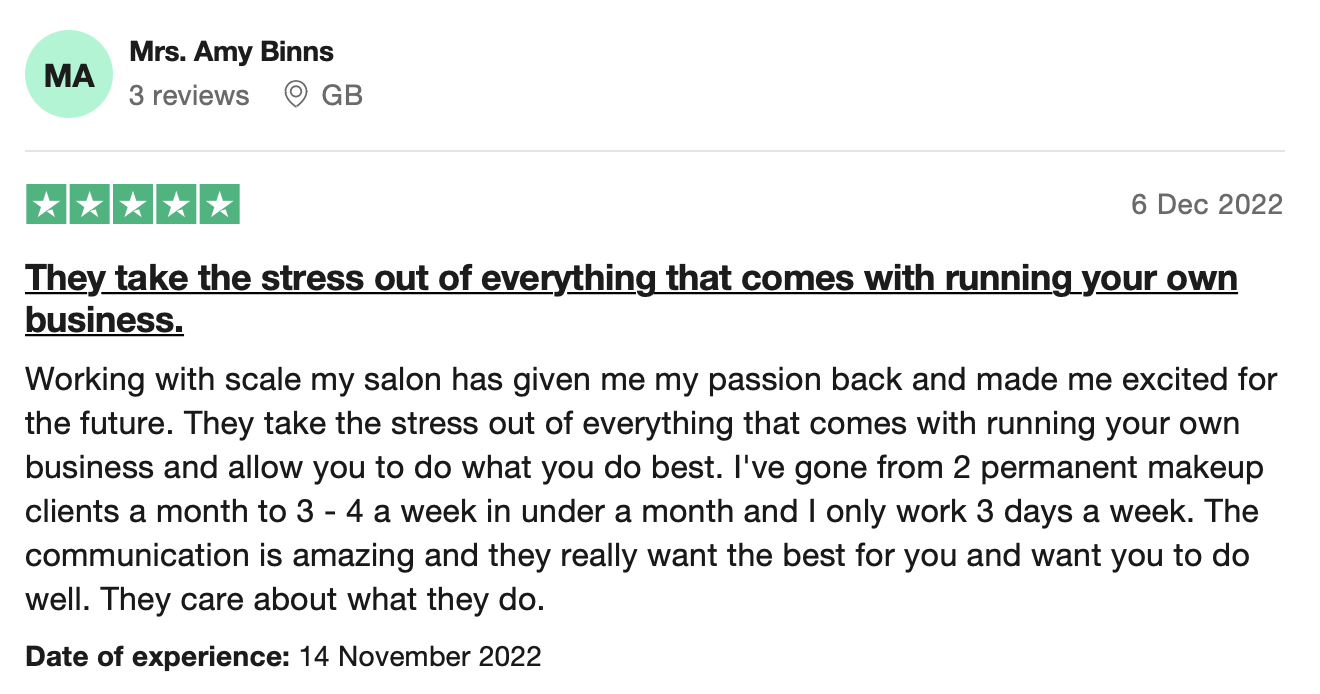Open review title 'They take the stress out'
Image resolution: width=1320 pixels, height=694 pixels.
pos(632,298)
